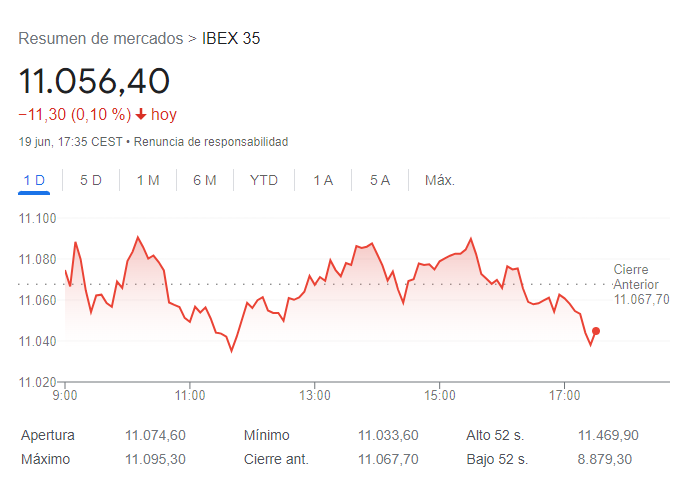Select the 6 M range tab
This screenshot has width=696, height=488.
pyautogui.click(x=205, y=180)
